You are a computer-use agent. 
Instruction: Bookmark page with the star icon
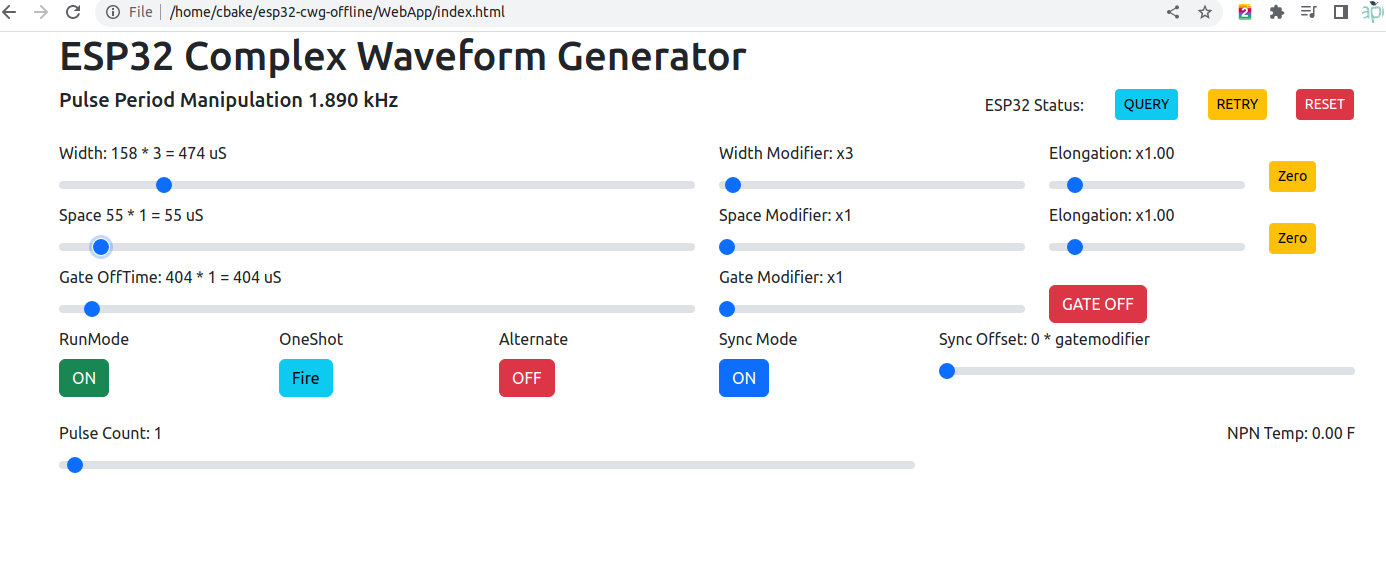click(1205, 12)
